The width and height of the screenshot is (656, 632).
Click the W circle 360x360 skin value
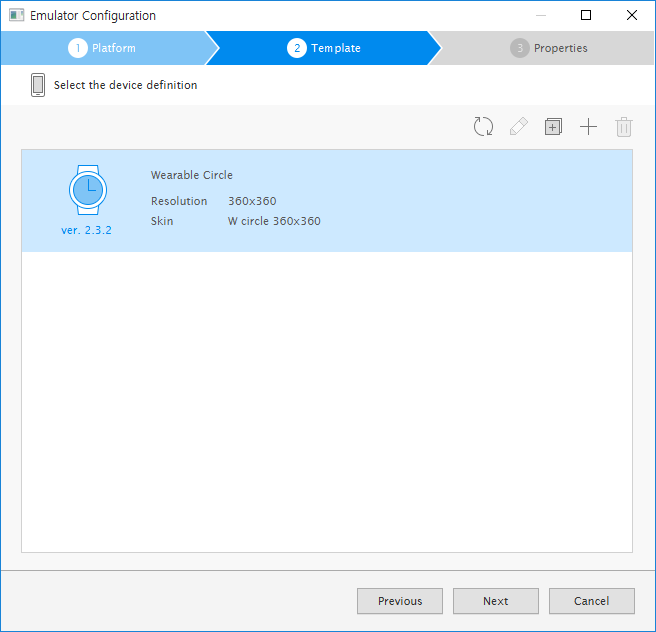tap(274, 221)
